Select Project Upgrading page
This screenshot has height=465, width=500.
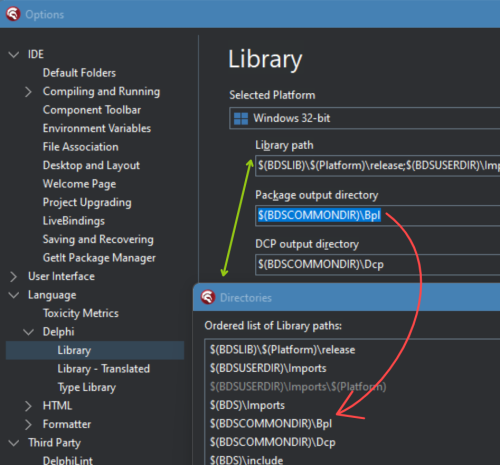pos(87,202)
